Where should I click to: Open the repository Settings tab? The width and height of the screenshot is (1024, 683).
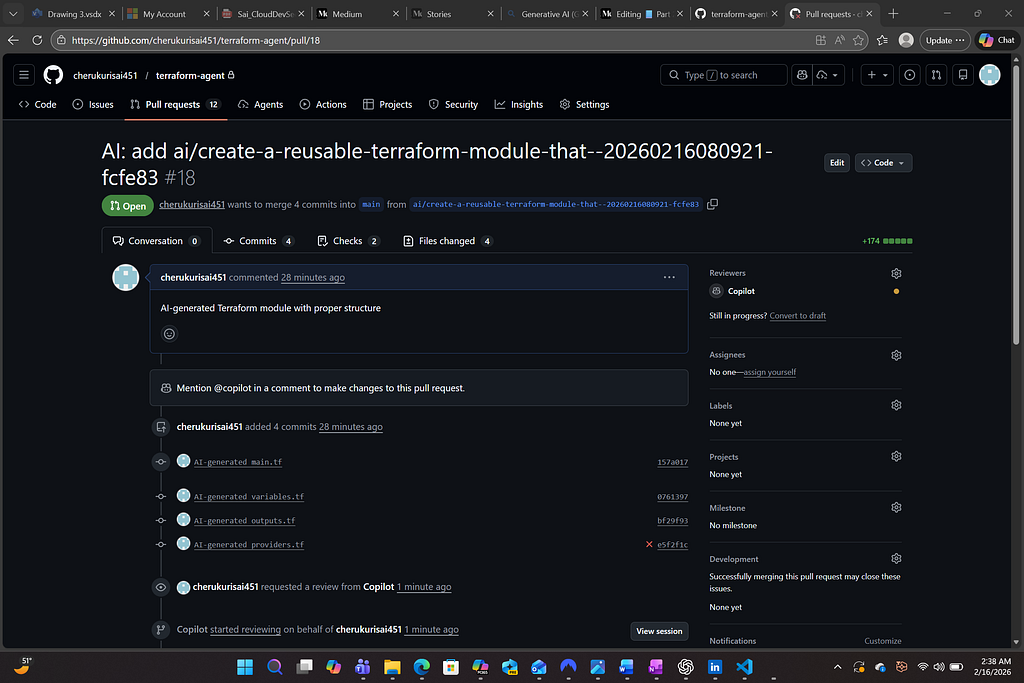point(584,104)
